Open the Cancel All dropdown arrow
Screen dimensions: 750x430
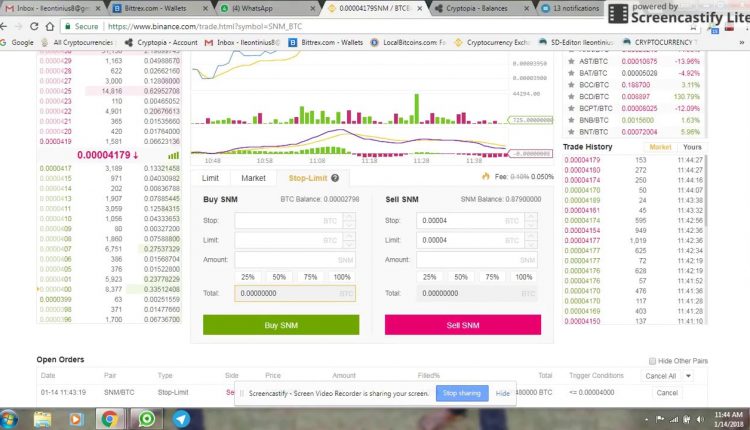(x=688, y=376)
